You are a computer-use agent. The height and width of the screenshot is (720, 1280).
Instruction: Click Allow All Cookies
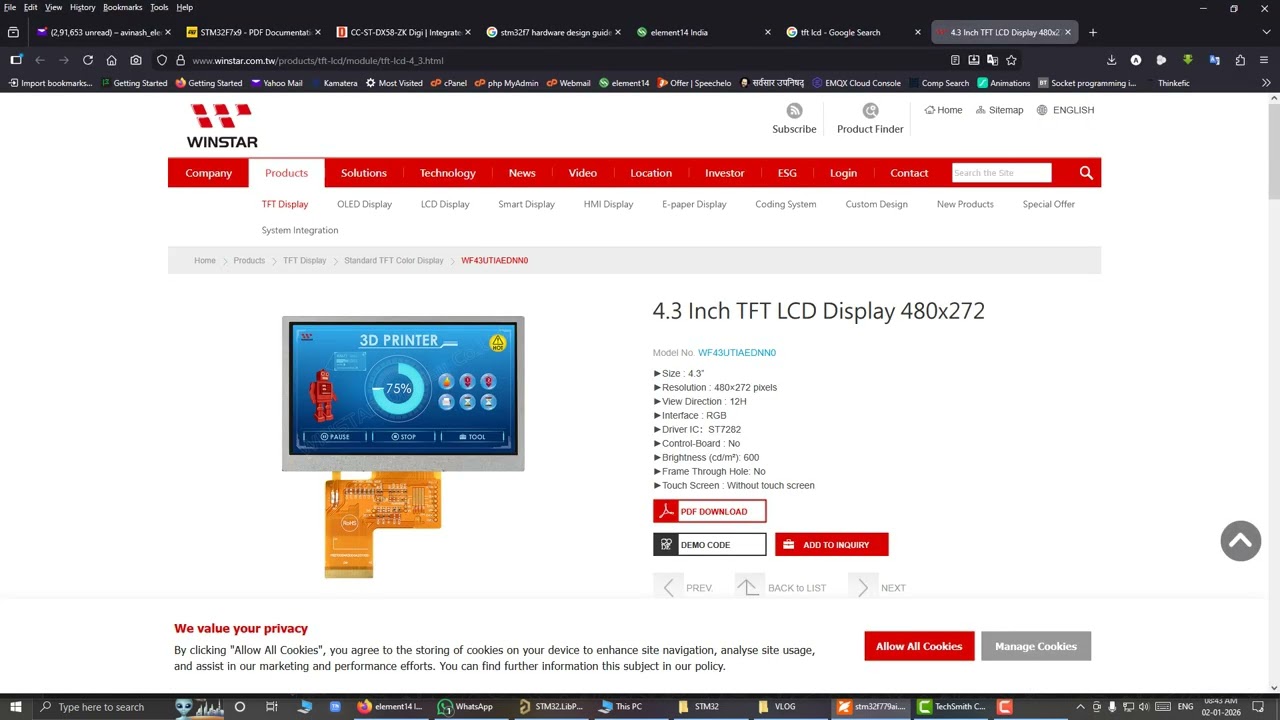pos(919,646)
